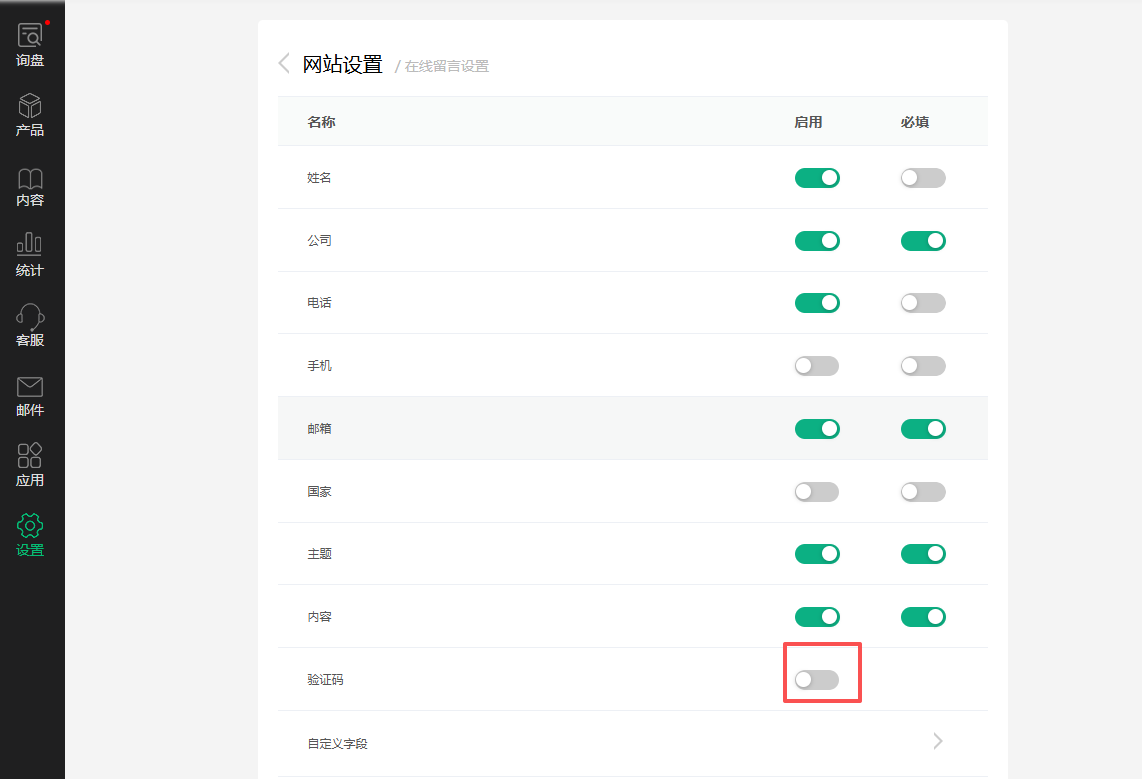Enable the 验证码 captcha toggle

(x=817, y=680)
